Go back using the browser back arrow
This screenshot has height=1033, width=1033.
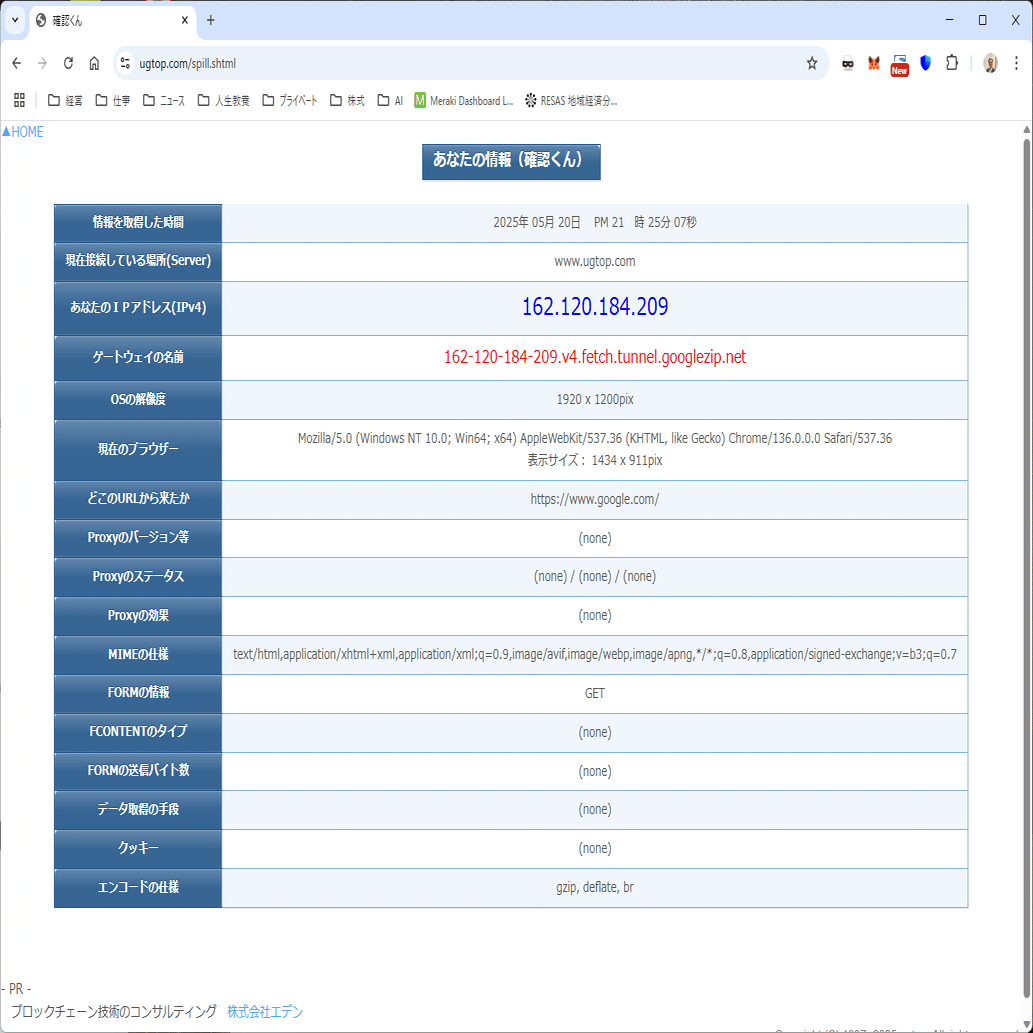click(x=16, y=63)
